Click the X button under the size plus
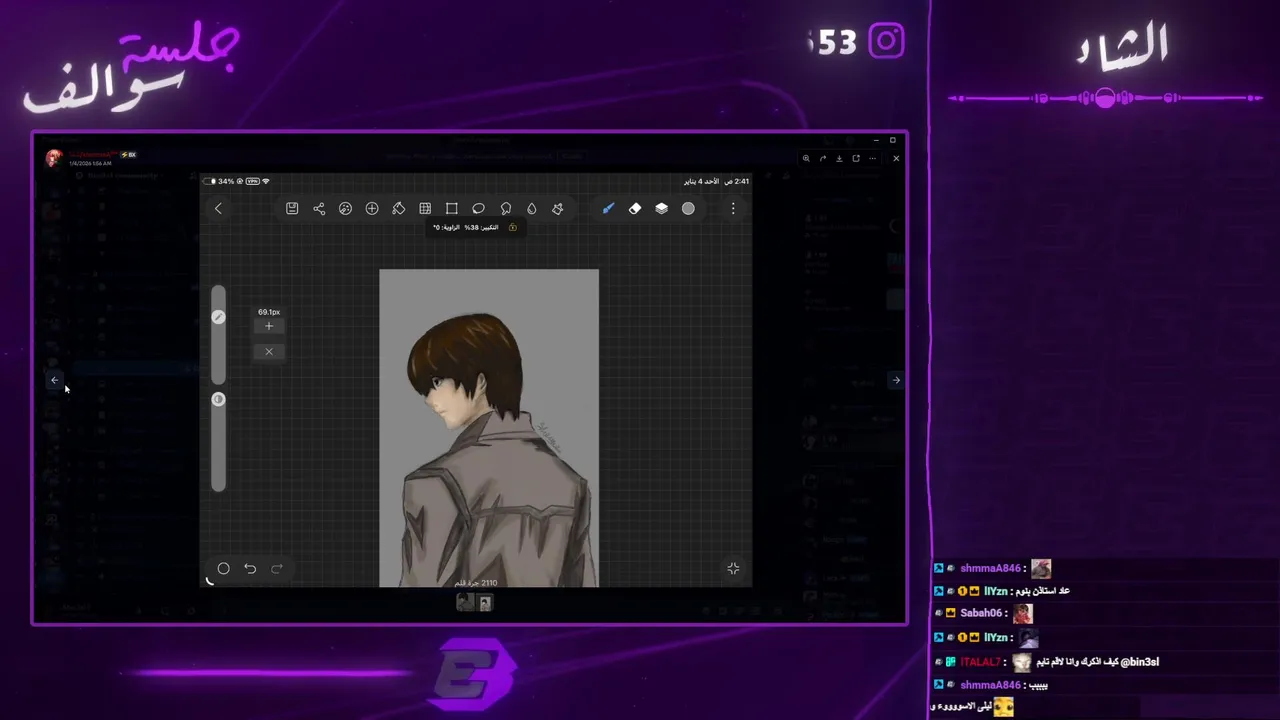Viewport: 1280px width, 720px height. [x=269, y=351]
